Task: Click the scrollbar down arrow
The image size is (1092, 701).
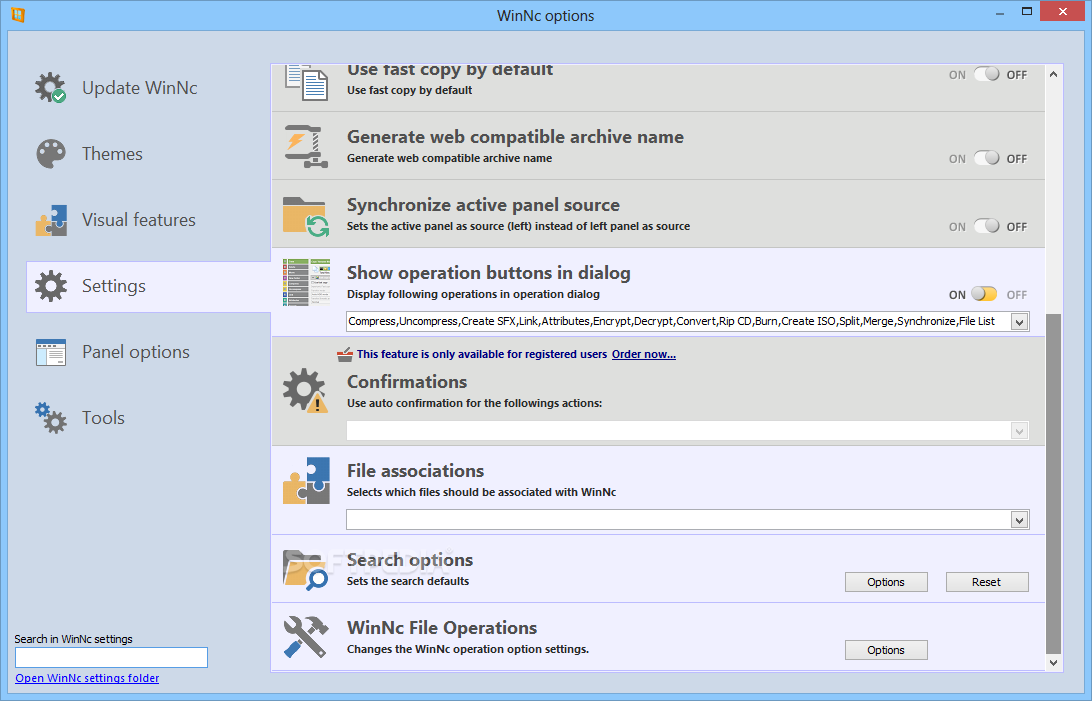Action: (x=1054, y=663)
